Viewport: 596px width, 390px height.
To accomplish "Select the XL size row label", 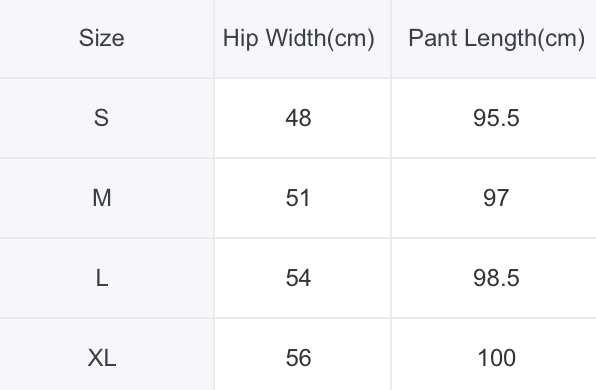I will [101, 358].
